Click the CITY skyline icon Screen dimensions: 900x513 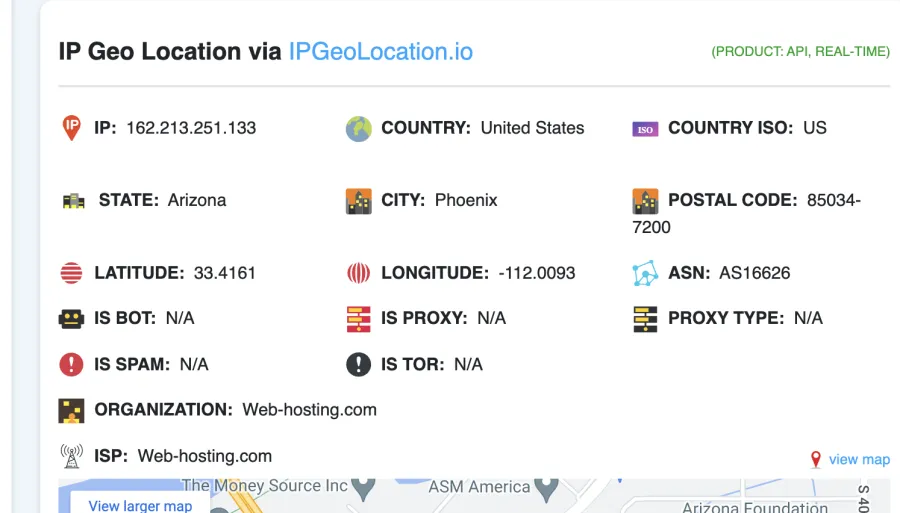(x=359, y=201)
